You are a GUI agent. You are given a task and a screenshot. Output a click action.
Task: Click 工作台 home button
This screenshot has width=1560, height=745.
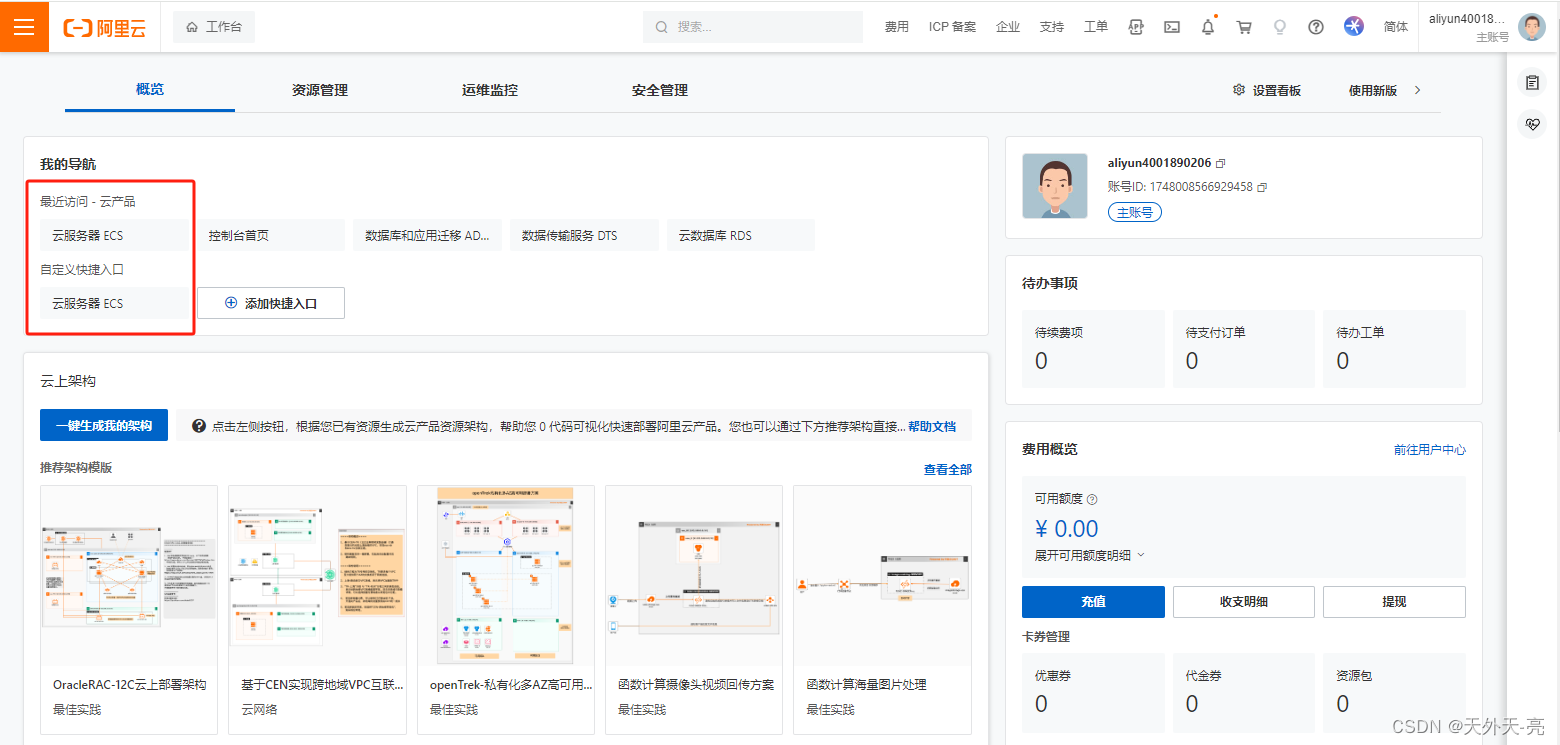coord(214,27)
